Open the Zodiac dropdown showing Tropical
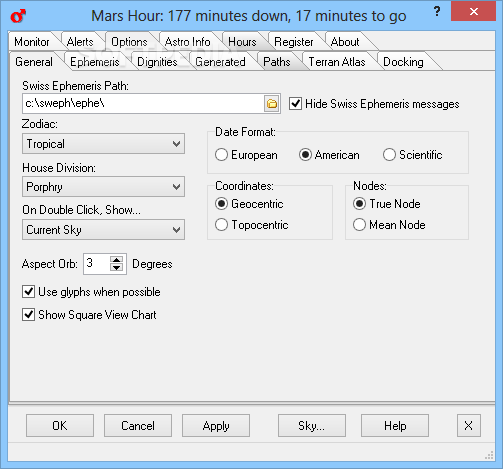 coord(103,144)
